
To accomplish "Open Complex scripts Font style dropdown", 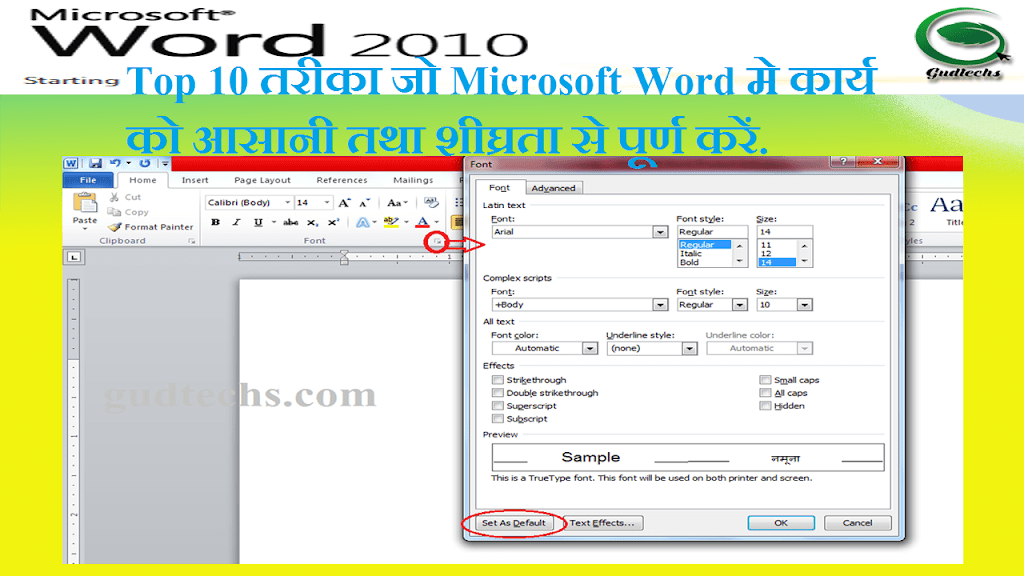I will [739, 304].
